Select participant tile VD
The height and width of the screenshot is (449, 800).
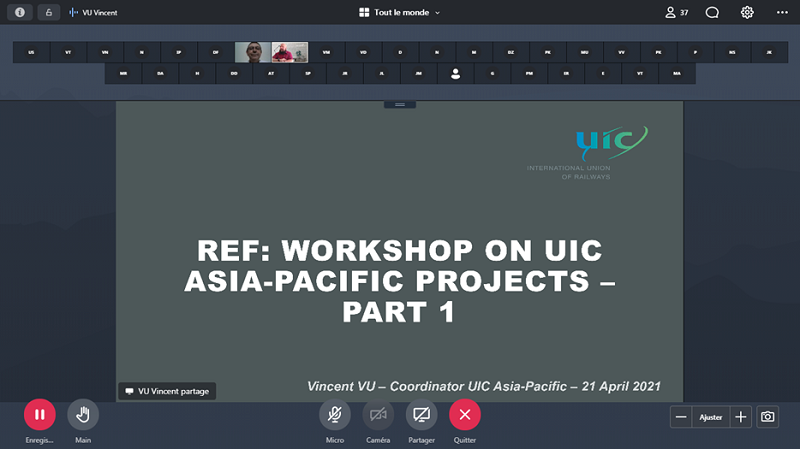point(363,53)
